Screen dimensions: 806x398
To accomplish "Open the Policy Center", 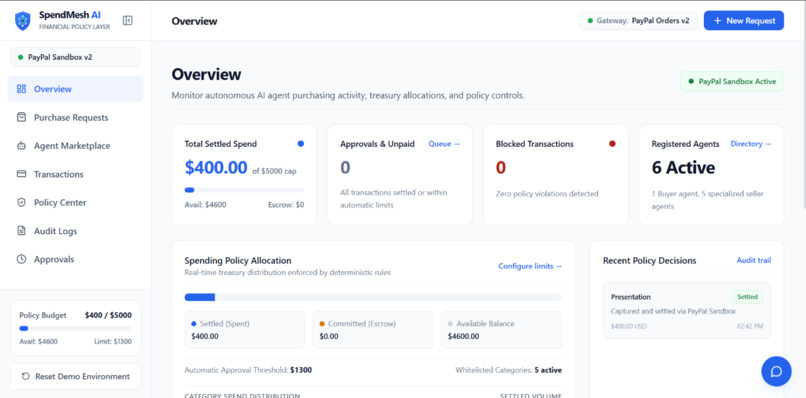I will [75, 203].
